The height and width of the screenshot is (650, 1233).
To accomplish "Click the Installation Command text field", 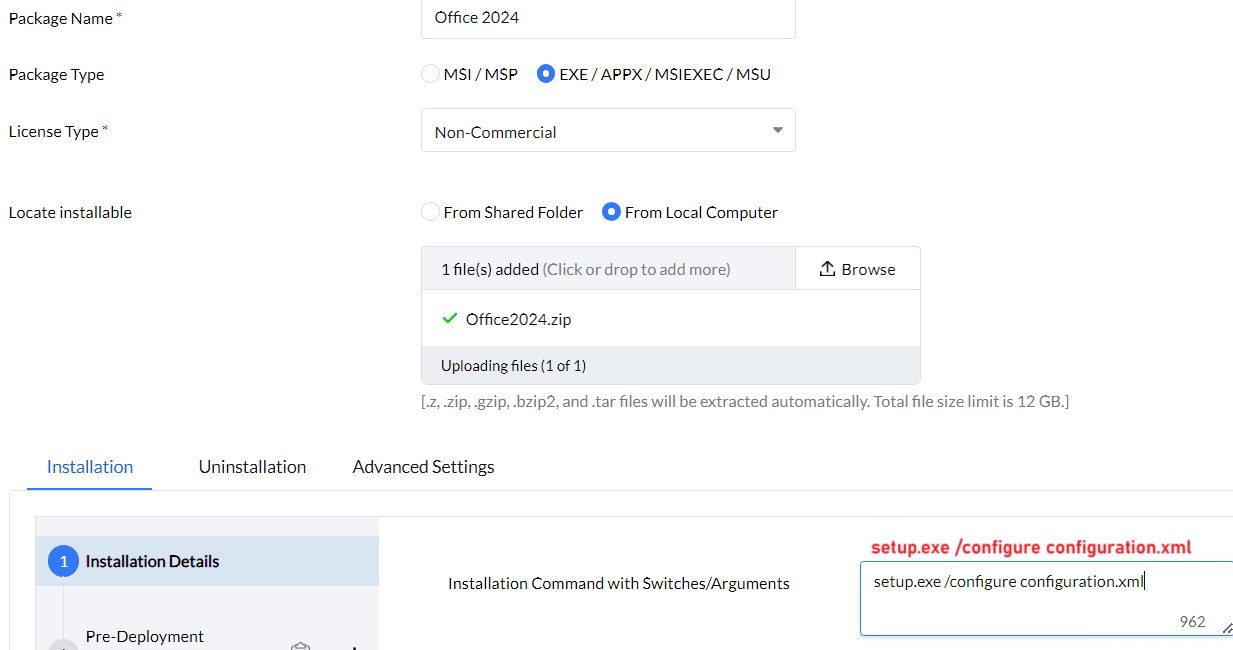I will coord(1046,598).
